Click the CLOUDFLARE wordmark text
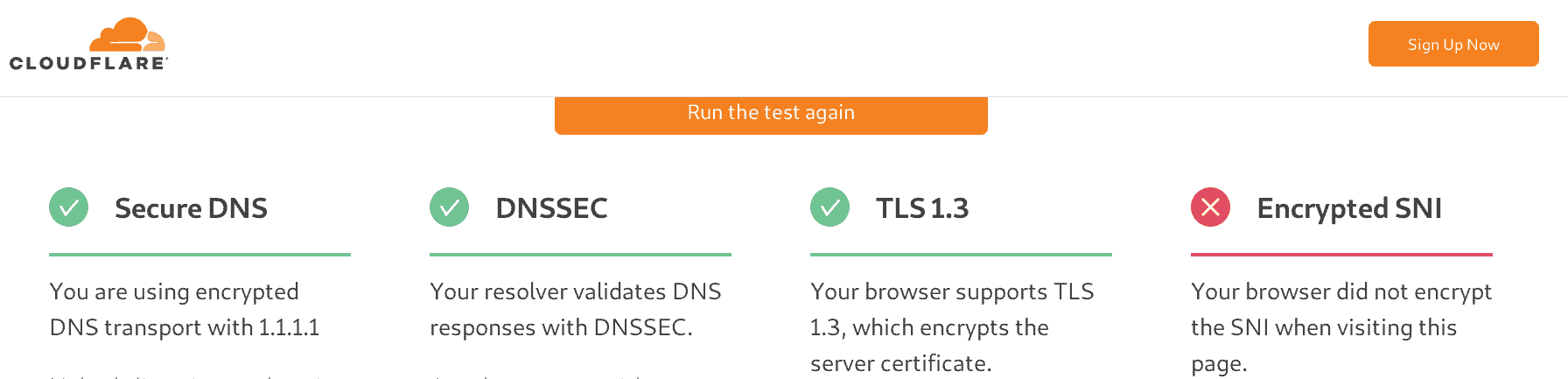This screenshot has width=1568, height=379. tap(88, 63)
